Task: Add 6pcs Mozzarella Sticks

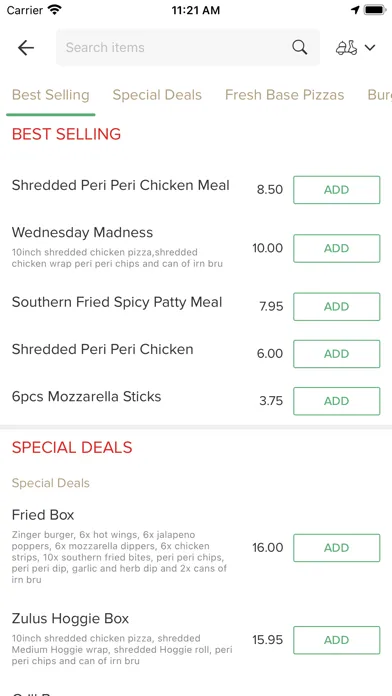Action: click(337, 401)
